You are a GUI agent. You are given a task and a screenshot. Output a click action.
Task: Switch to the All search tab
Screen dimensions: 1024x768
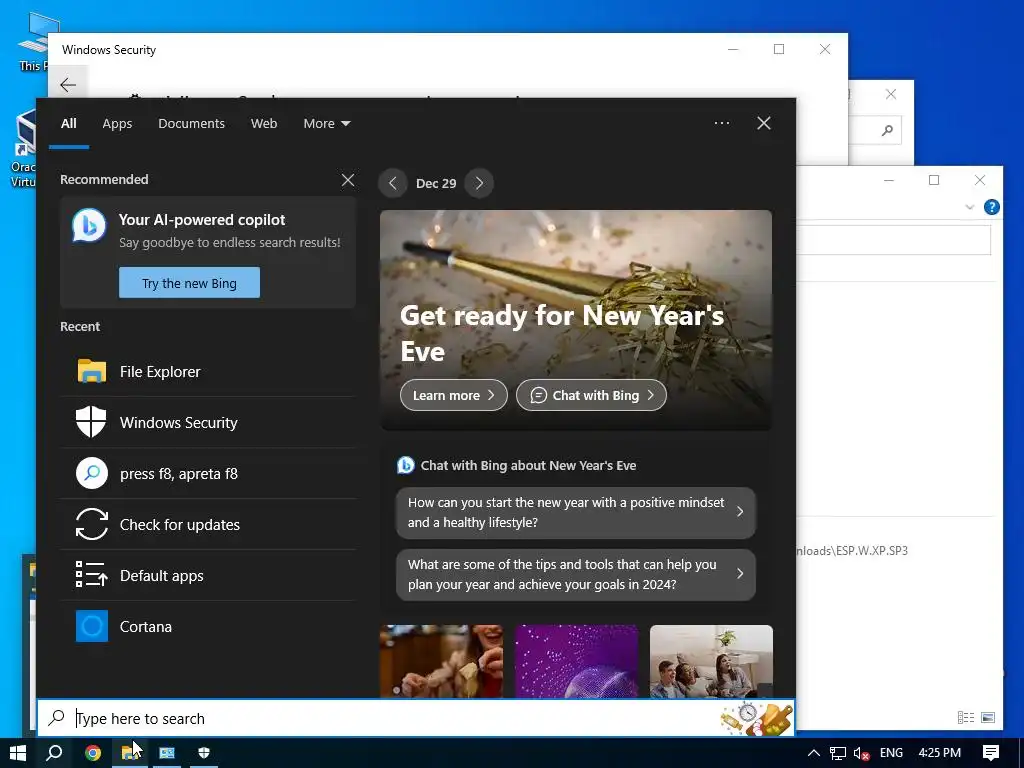point(69,123)
